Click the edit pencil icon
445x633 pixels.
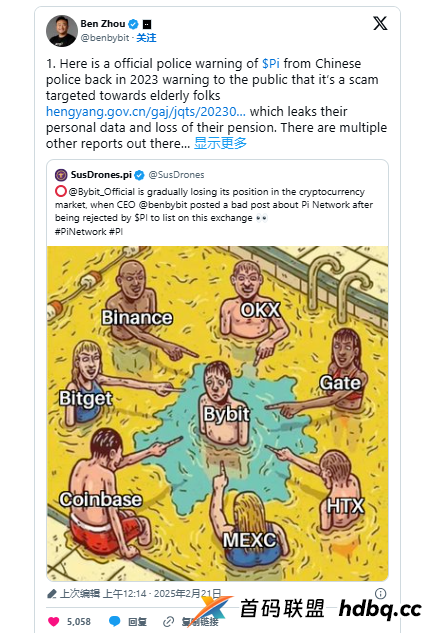[x=52, y=594]
